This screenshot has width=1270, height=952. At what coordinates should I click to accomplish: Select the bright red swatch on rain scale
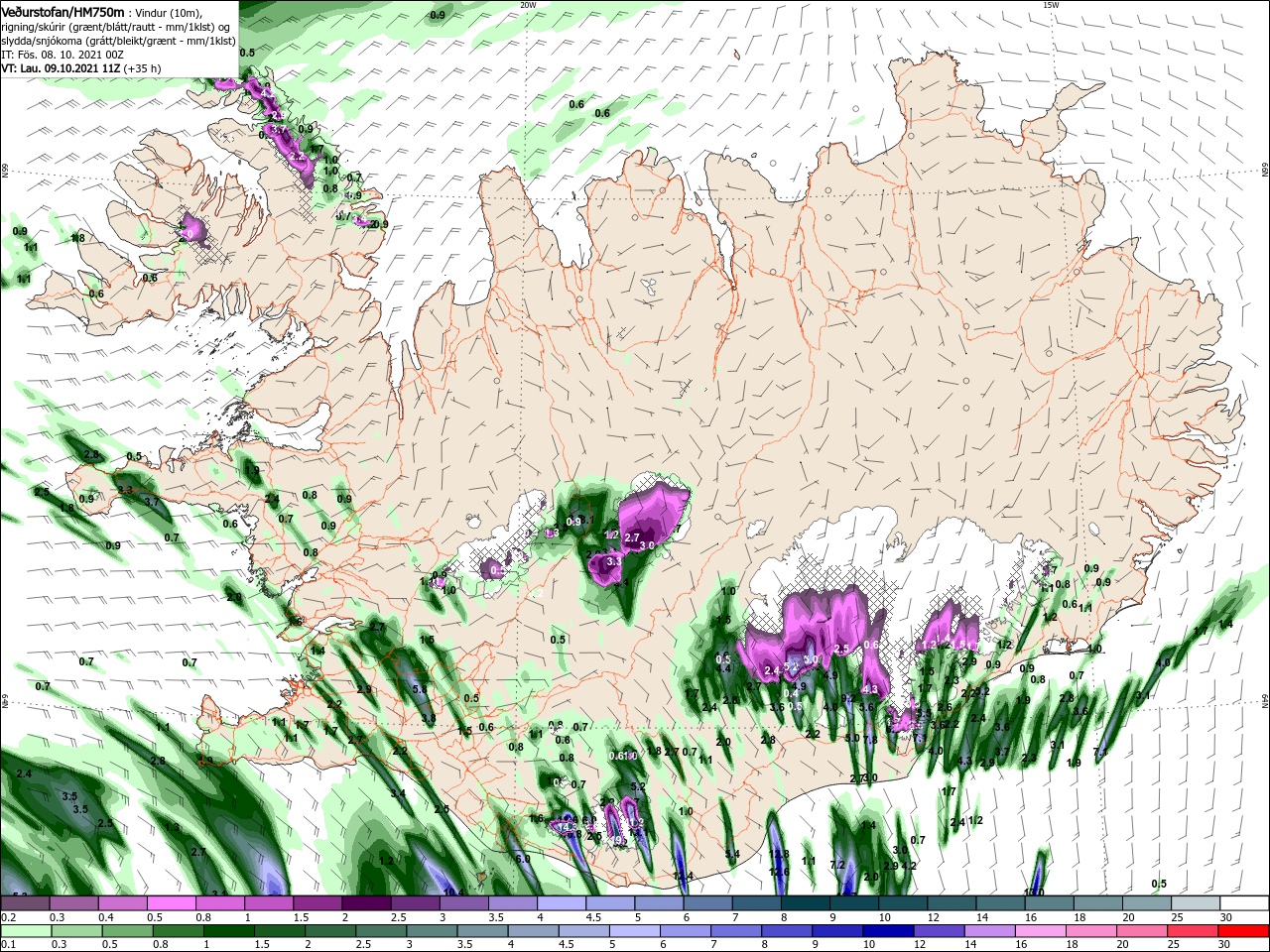1245,931
